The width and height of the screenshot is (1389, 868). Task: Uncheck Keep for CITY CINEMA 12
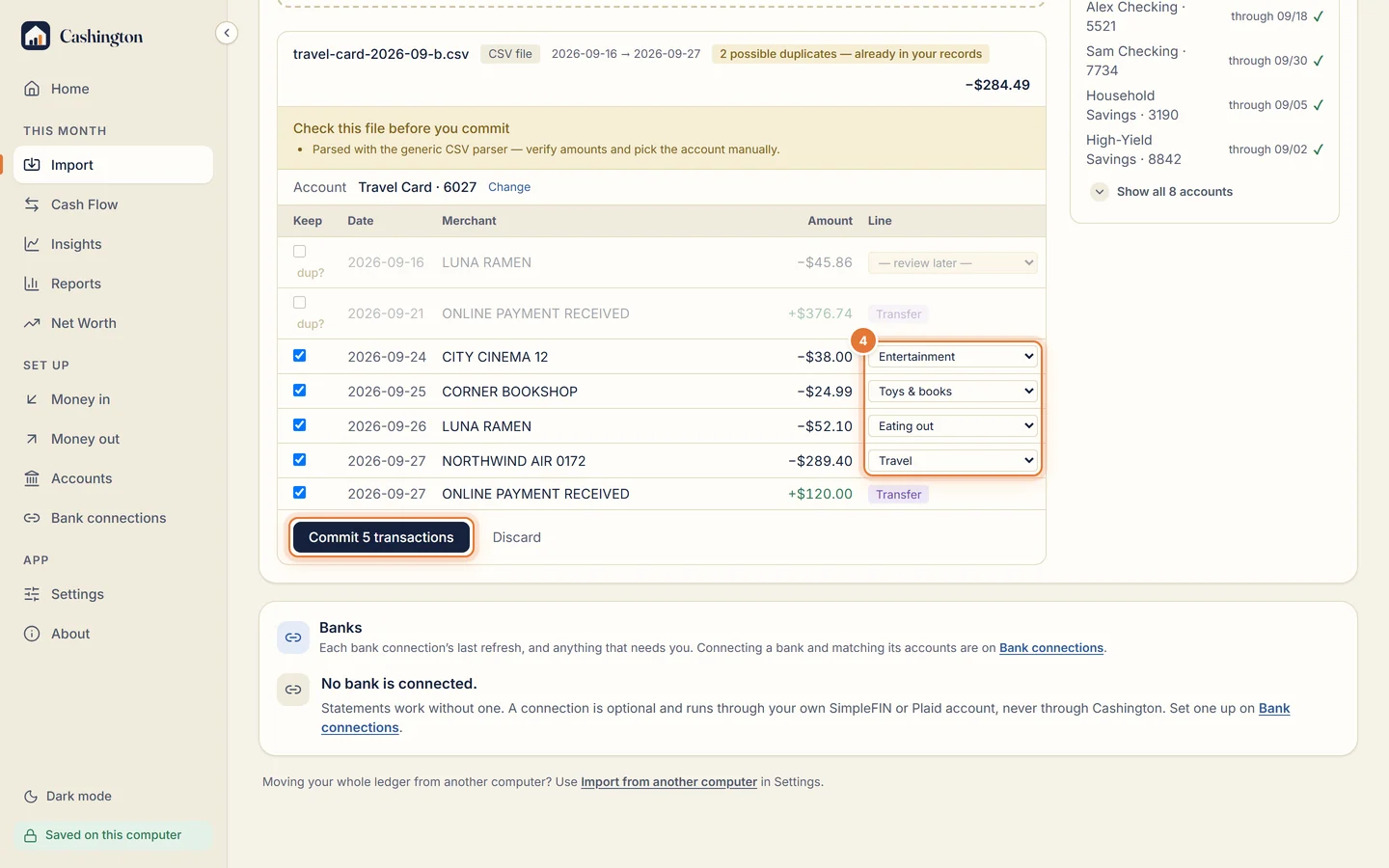[299, 356]
